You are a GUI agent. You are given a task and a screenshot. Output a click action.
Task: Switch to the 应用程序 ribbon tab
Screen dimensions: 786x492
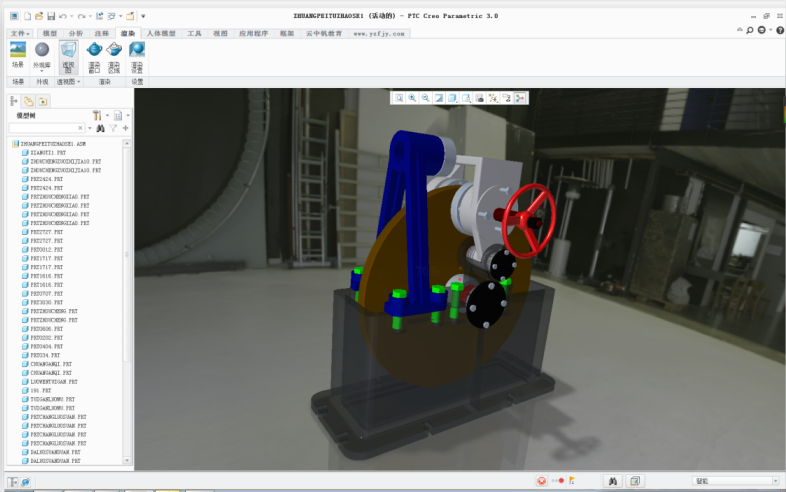[x=253, y=34]
